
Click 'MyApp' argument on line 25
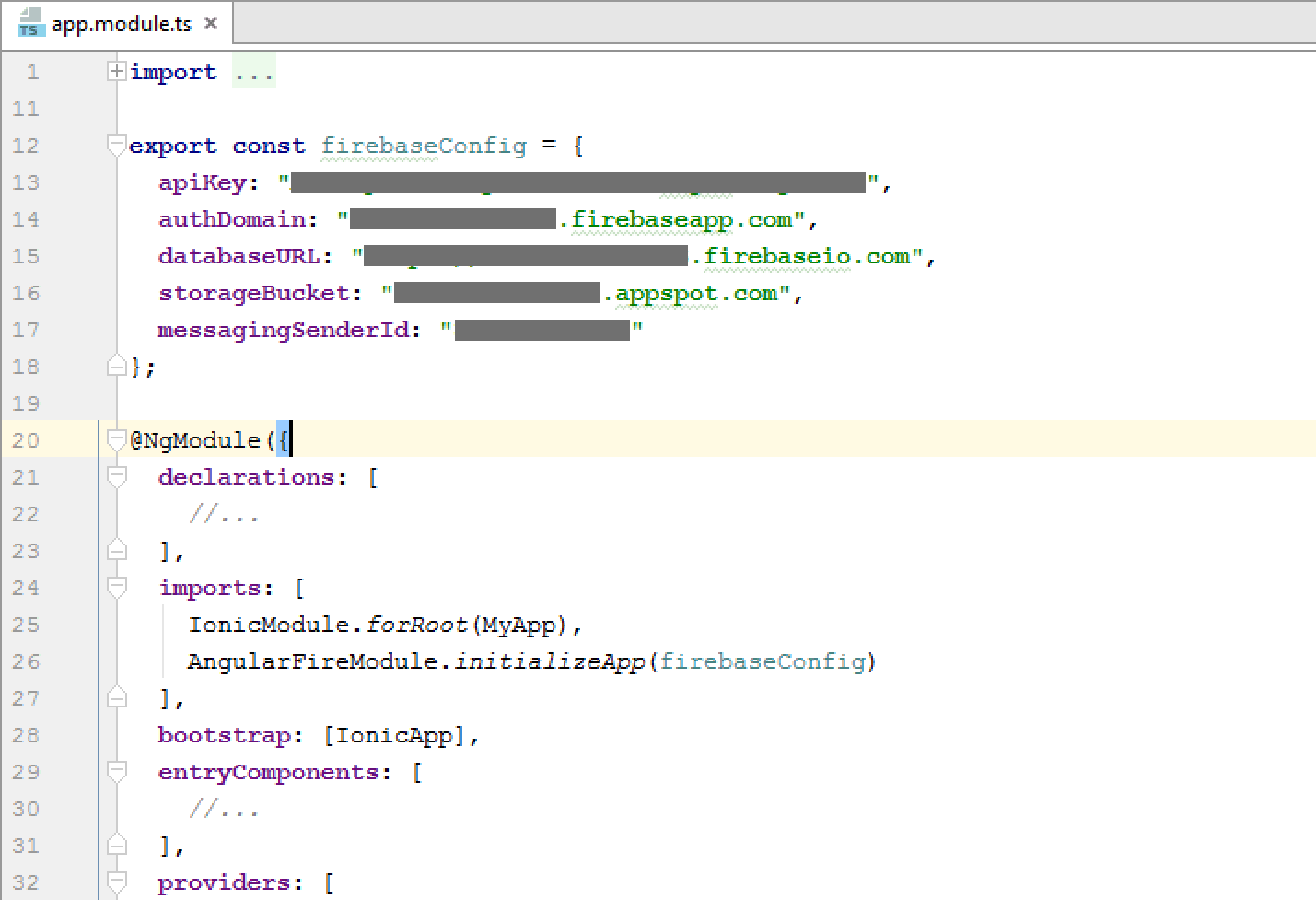pos(519,625)
